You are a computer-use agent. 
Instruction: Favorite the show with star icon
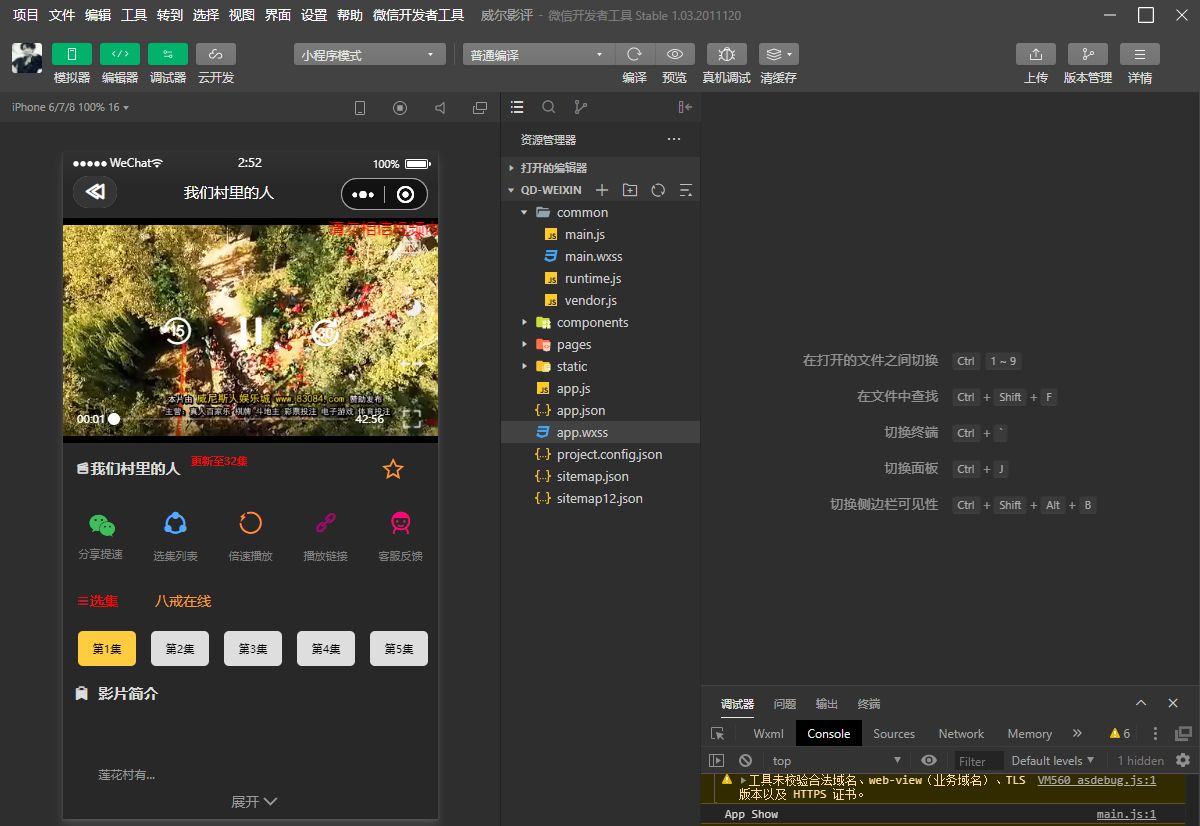point(393,468)
